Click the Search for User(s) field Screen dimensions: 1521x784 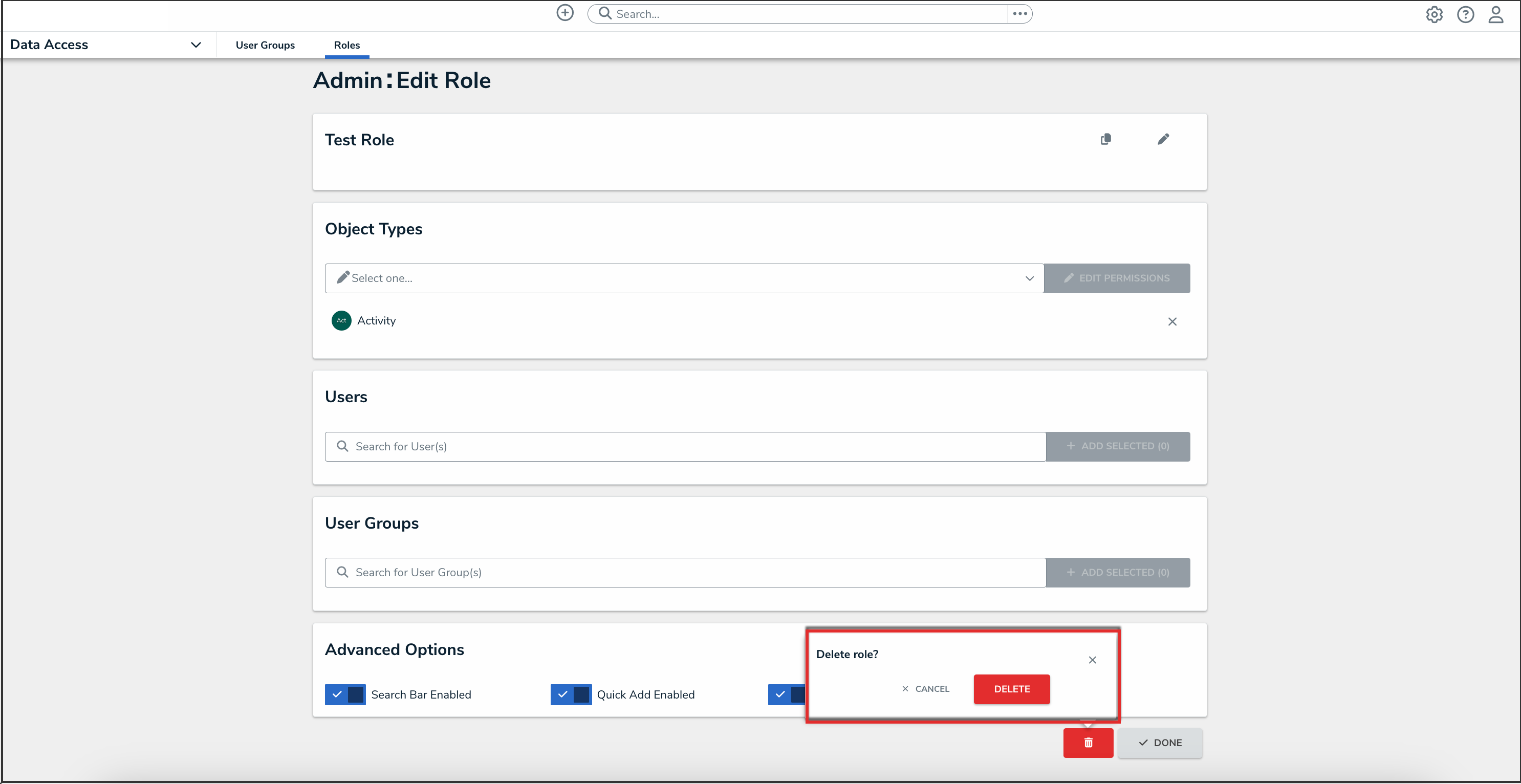point(685,446)
